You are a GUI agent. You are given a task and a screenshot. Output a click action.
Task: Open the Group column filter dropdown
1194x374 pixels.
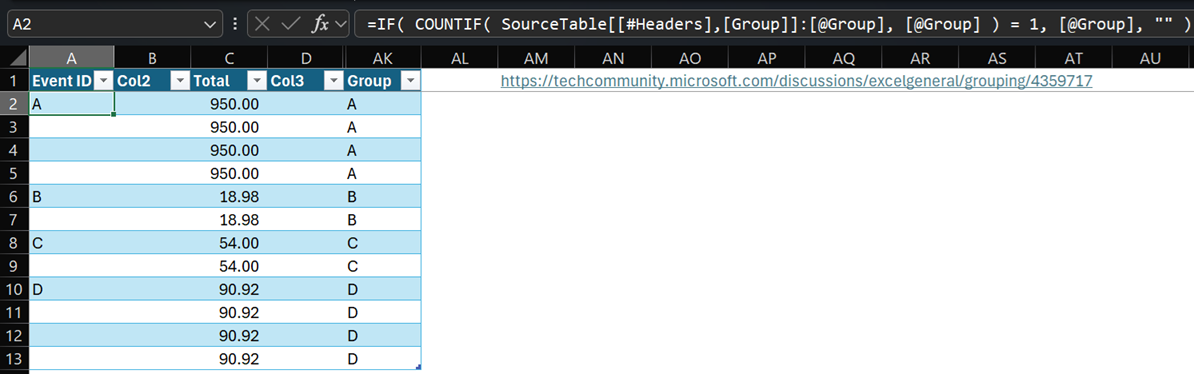coord(410,82)
